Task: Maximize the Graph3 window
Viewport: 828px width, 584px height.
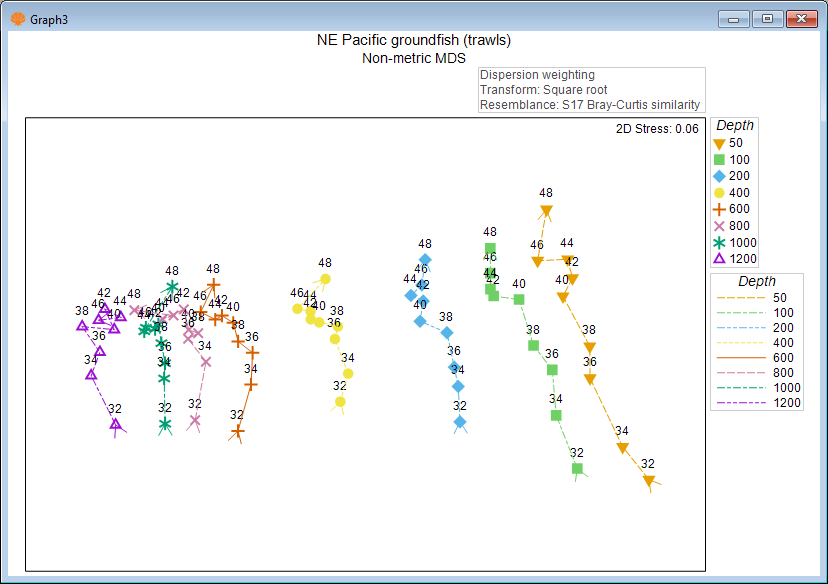Action: (x=767, y=19)
